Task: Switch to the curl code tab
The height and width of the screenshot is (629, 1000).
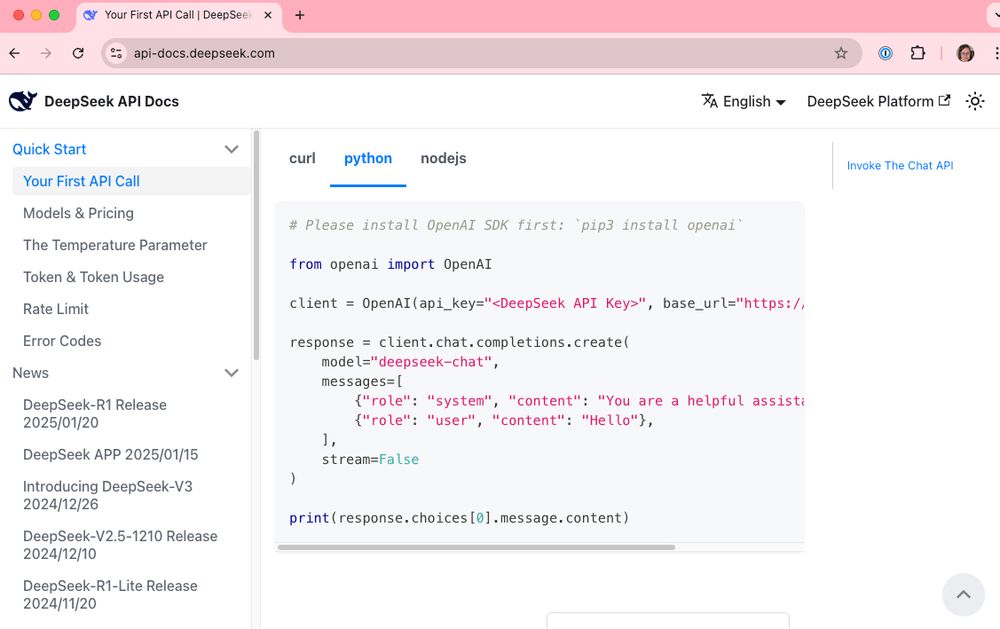Action: [302, 158]
